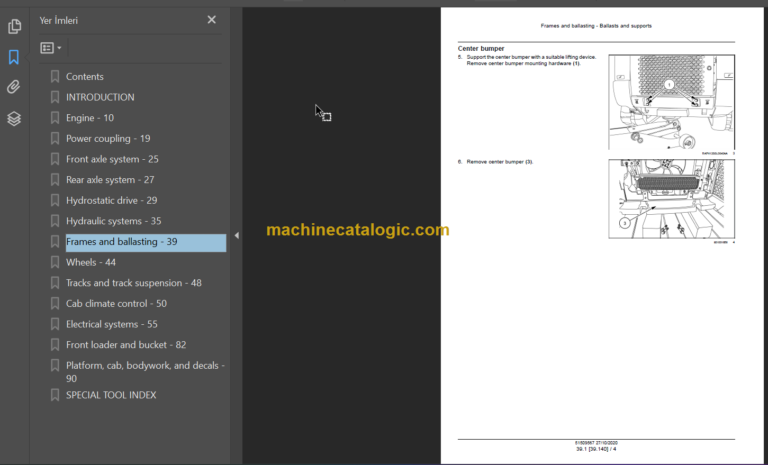Click the bookmark icon beside Electrical systems
Screen dimensions: 768x465
(x=55, y=324)
